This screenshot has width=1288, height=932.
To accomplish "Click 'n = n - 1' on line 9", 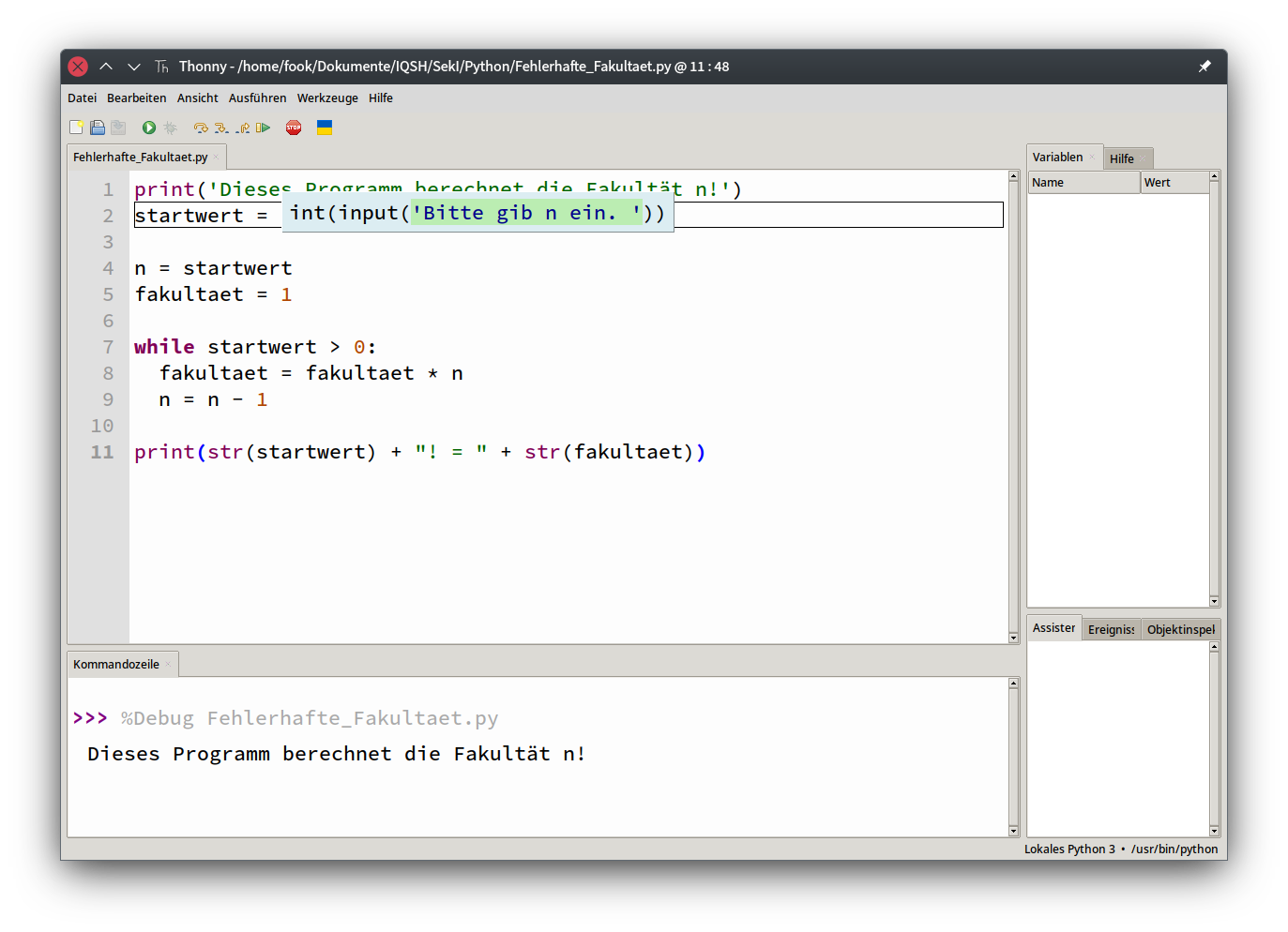I will pos(213,399).
